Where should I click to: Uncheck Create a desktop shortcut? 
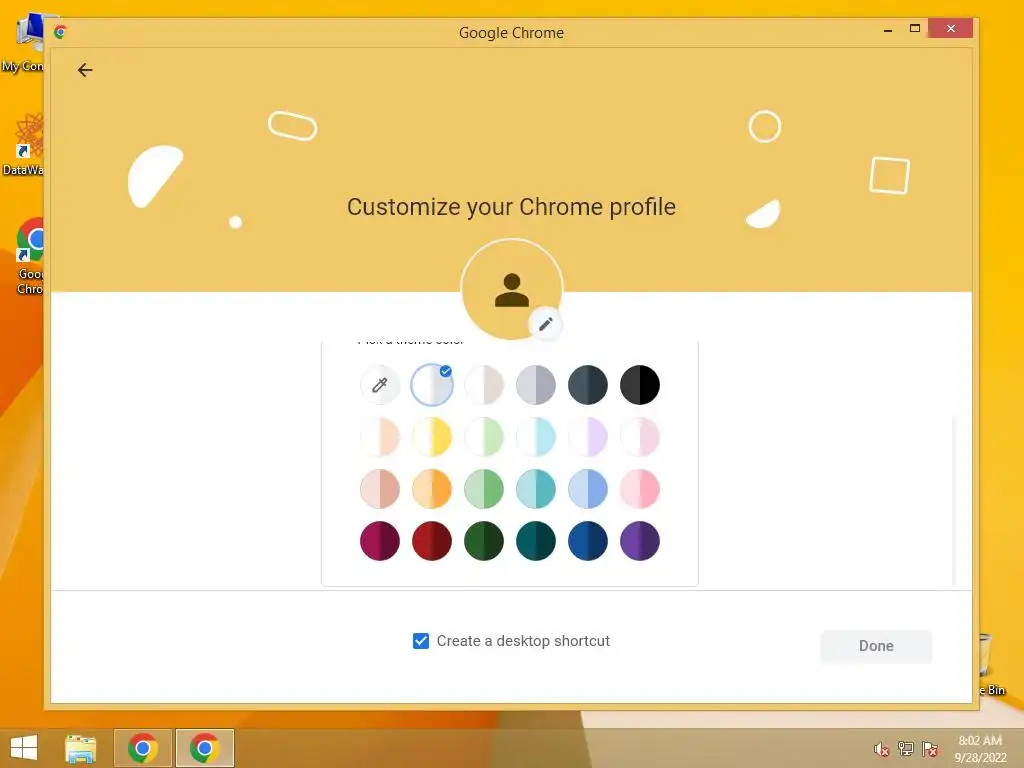pos(421,641)
